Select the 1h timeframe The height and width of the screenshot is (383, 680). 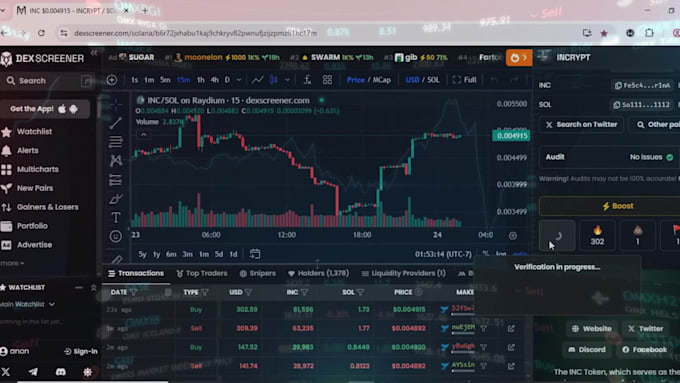(x=200, y=80)
